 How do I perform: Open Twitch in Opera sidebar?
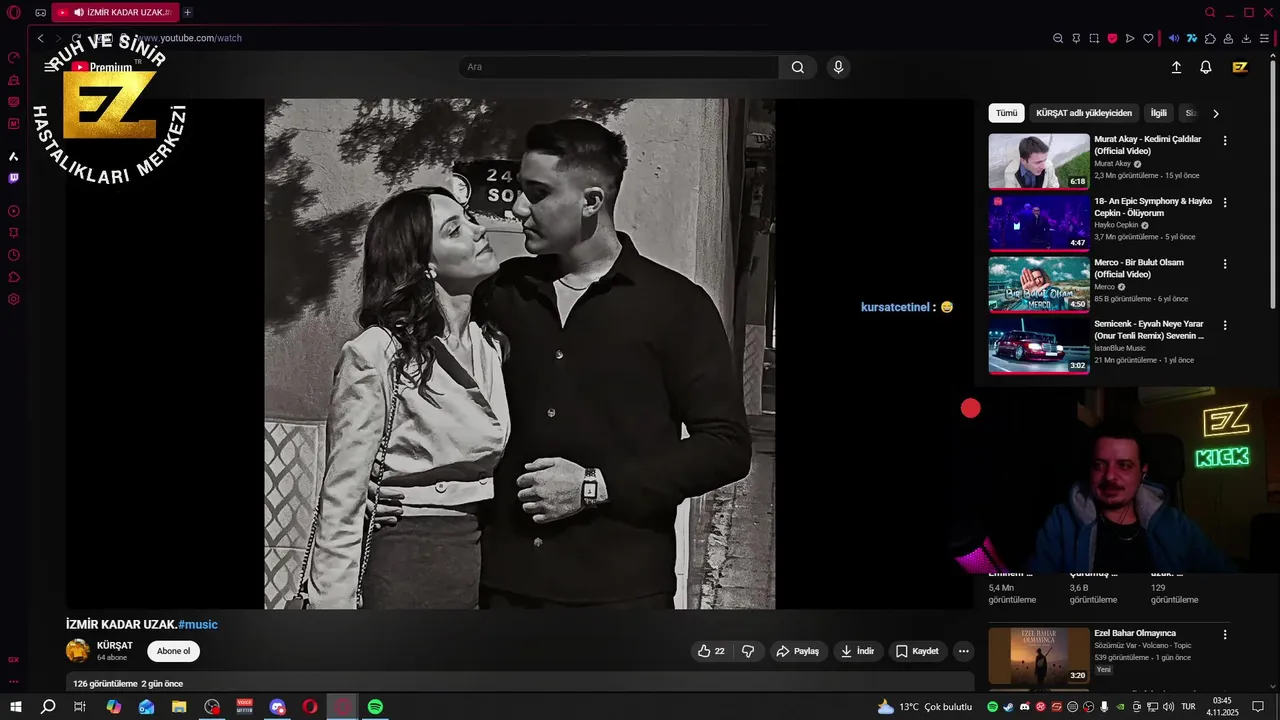pyautogui.click(x=14, y=178)
